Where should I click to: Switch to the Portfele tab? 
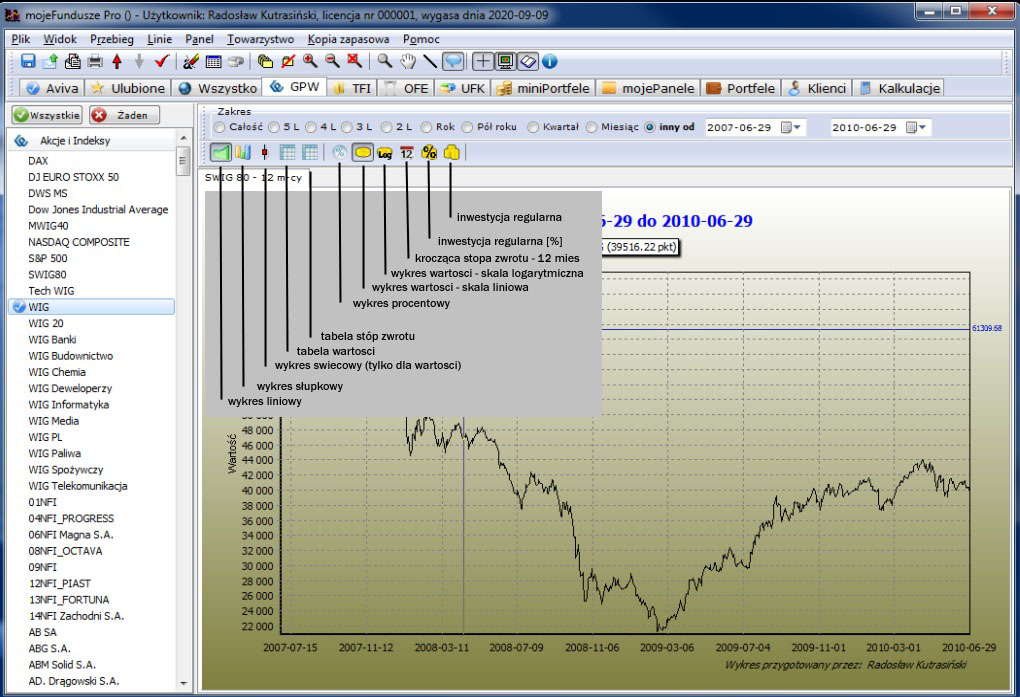coord(741,88)
